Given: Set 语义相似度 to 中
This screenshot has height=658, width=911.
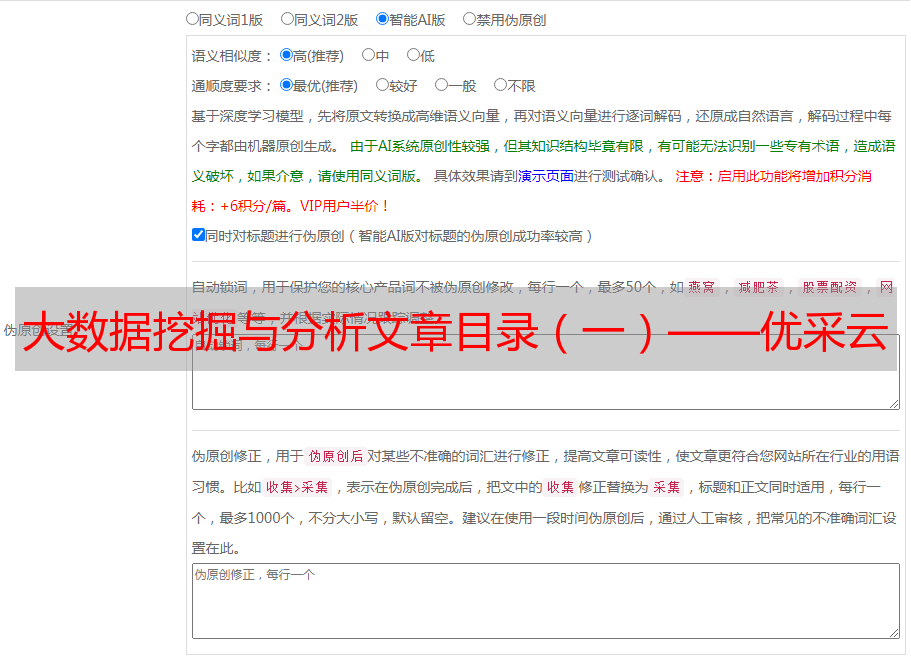Looking at the screenshot, I should 368,55.
